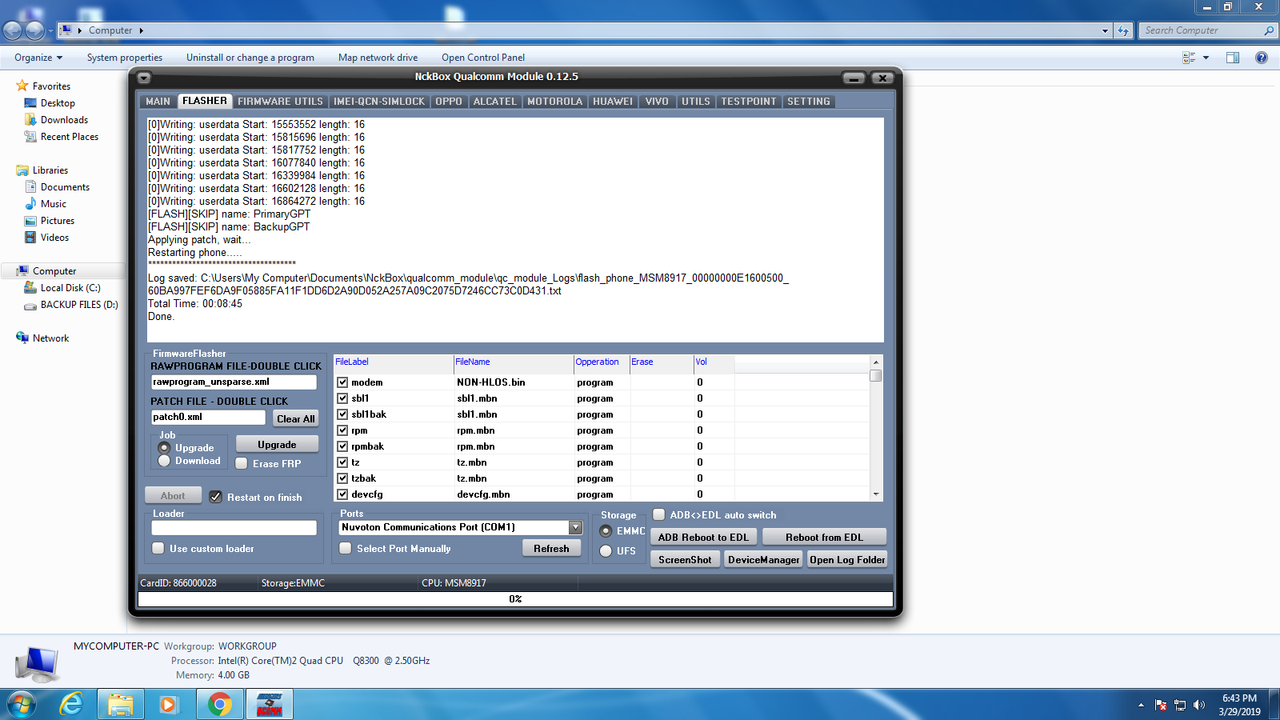1280x720 pixels.
Task: Toggle the preview pane icon in Explorer
Action: 1233,57
